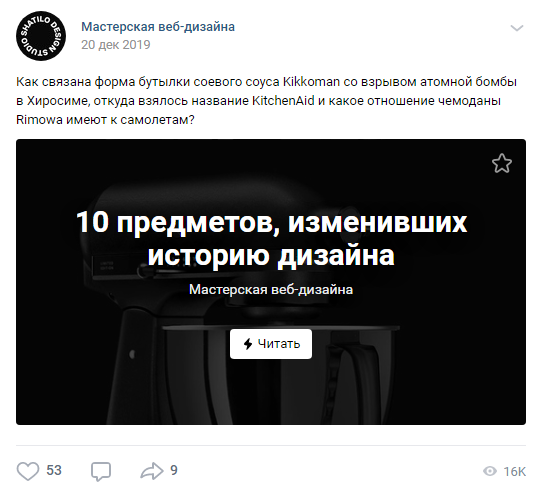Like the post with the heart icon
542x492 pixels.
pos(28,471)
